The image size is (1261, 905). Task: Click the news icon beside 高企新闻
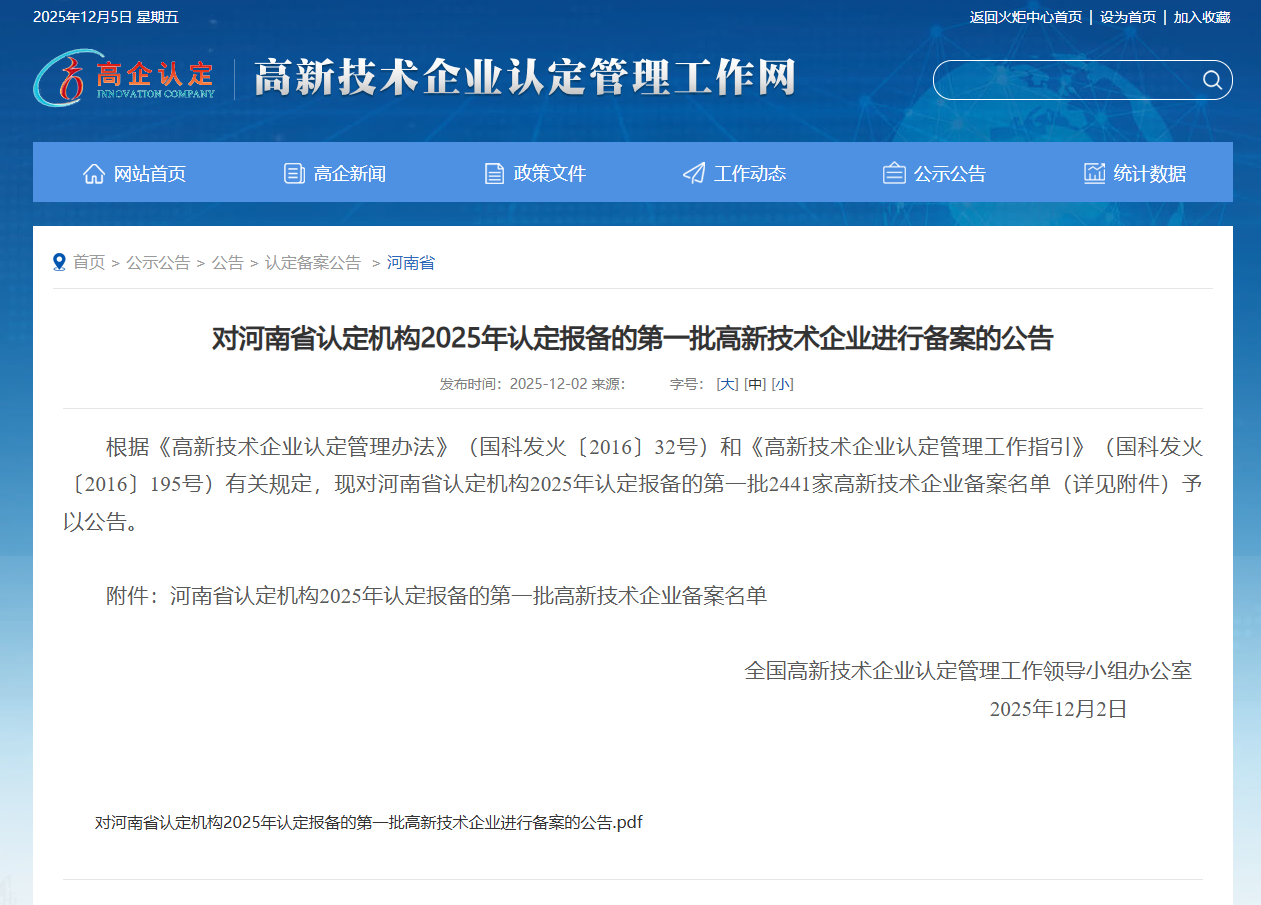tap(293, 172)
